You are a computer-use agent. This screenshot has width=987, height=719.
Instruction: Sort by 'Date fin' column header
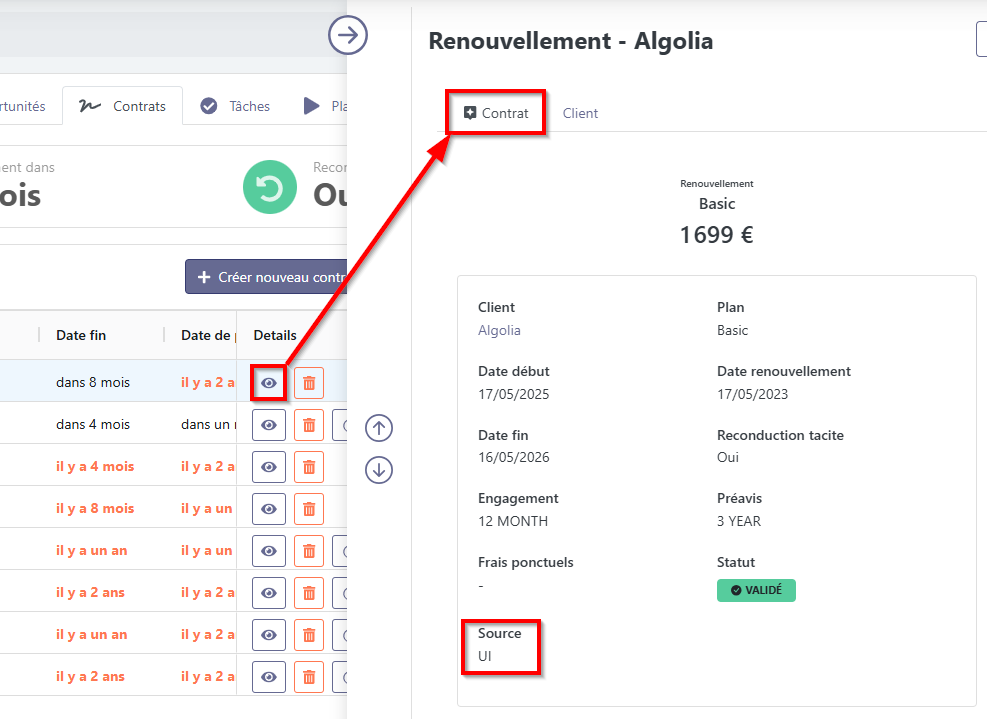click(x=81, y=335)
